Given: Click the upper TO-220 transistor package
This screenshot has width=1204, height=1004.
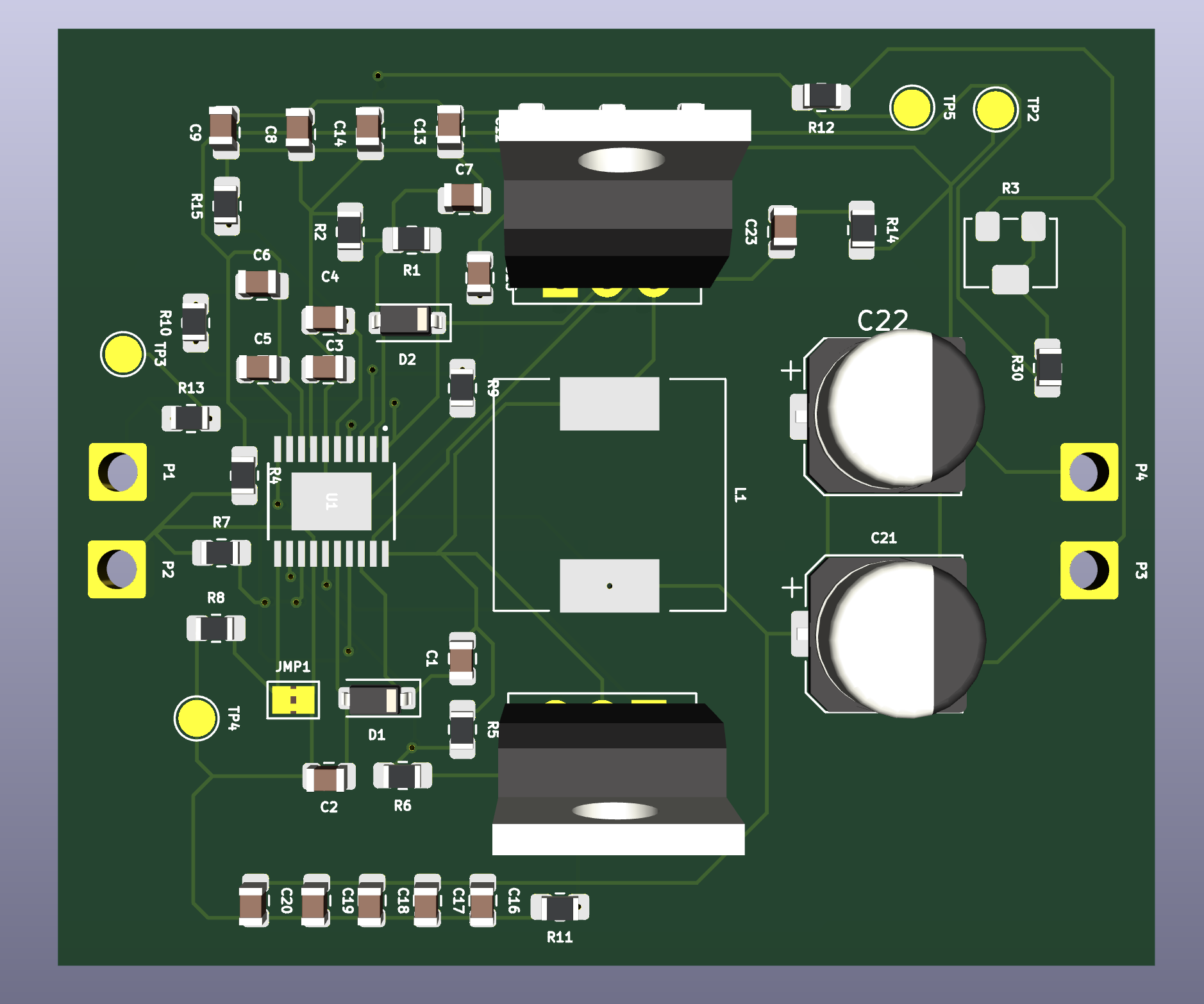Looking at the screenshot, I should point(624,199).
